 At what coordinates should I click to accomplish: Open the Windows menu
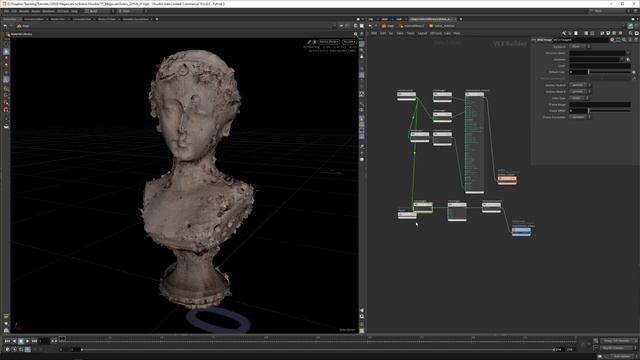pos(48,11)
